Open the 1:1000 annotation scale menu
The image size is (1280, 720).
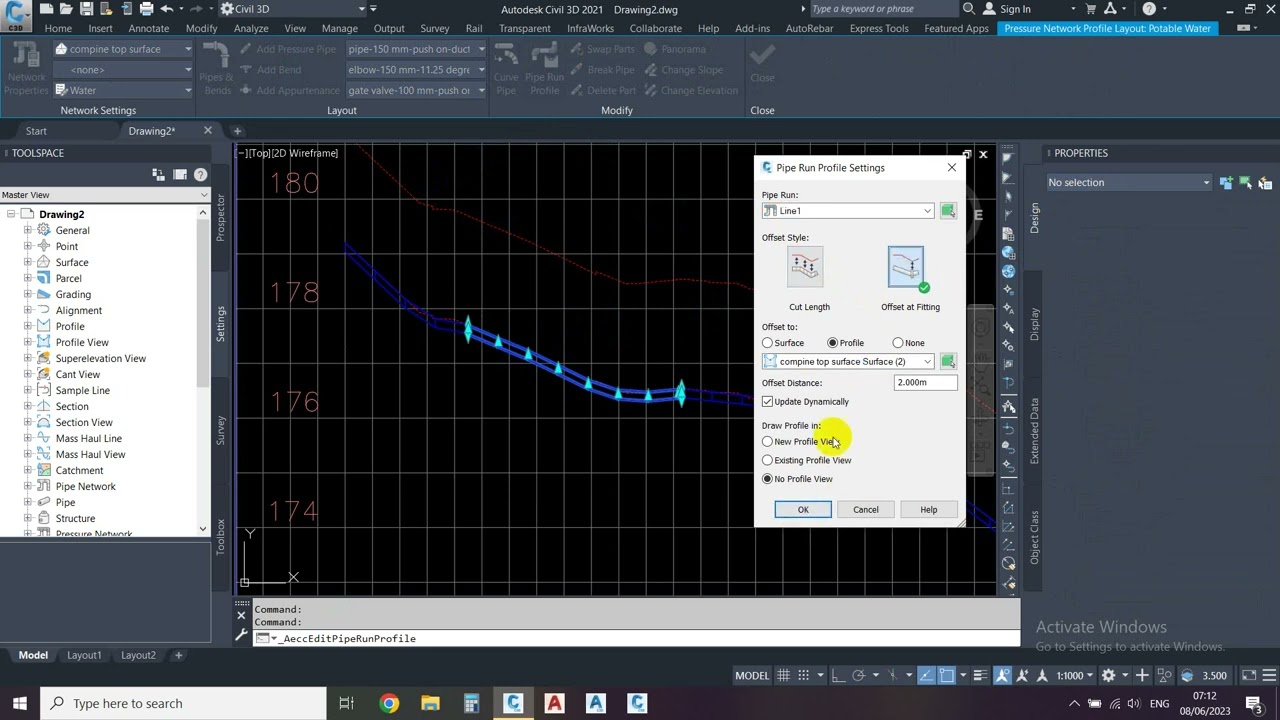[x=1075, y=676]
